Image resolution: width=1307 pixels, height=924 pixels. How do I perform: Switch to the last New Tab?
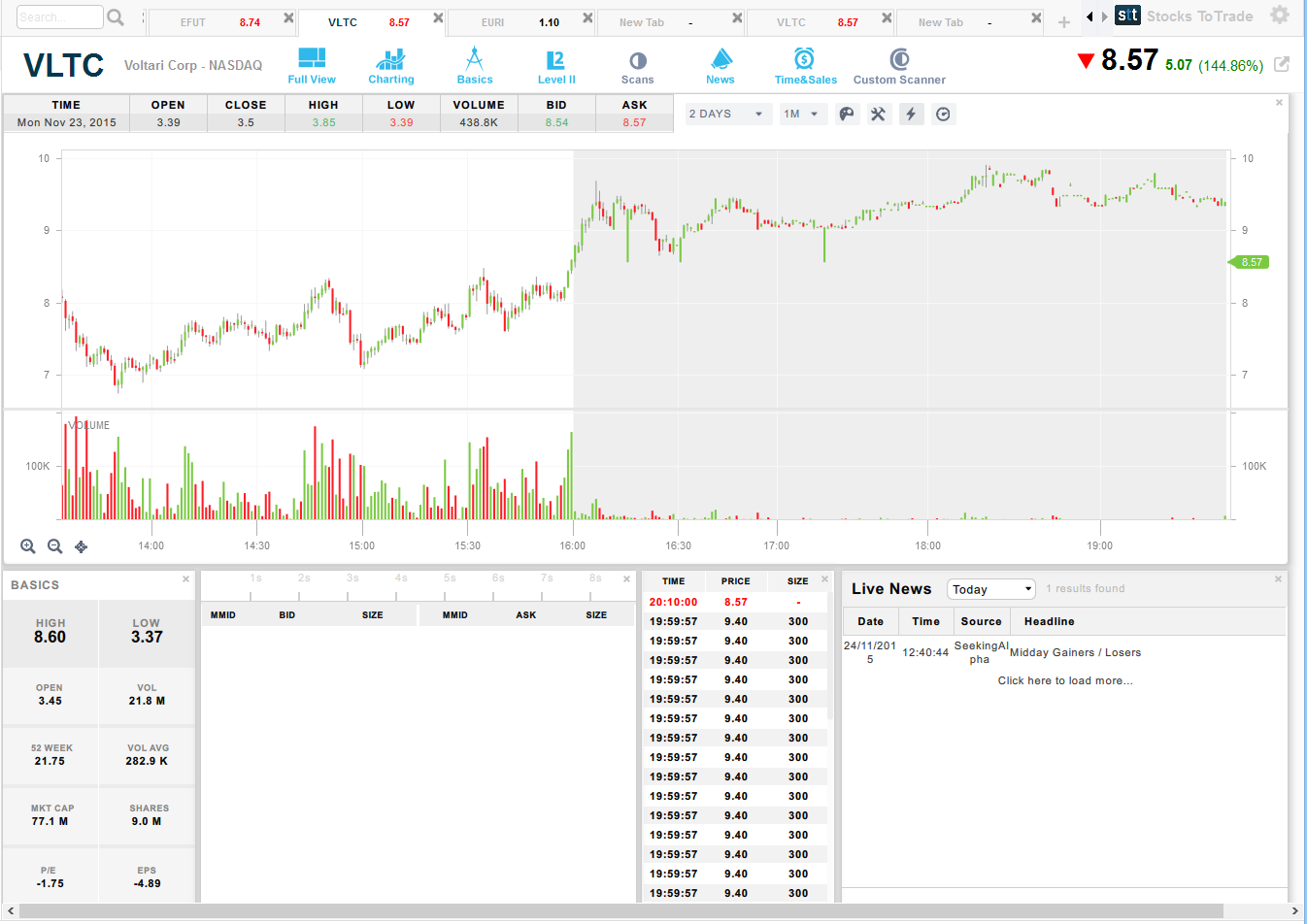968,22
